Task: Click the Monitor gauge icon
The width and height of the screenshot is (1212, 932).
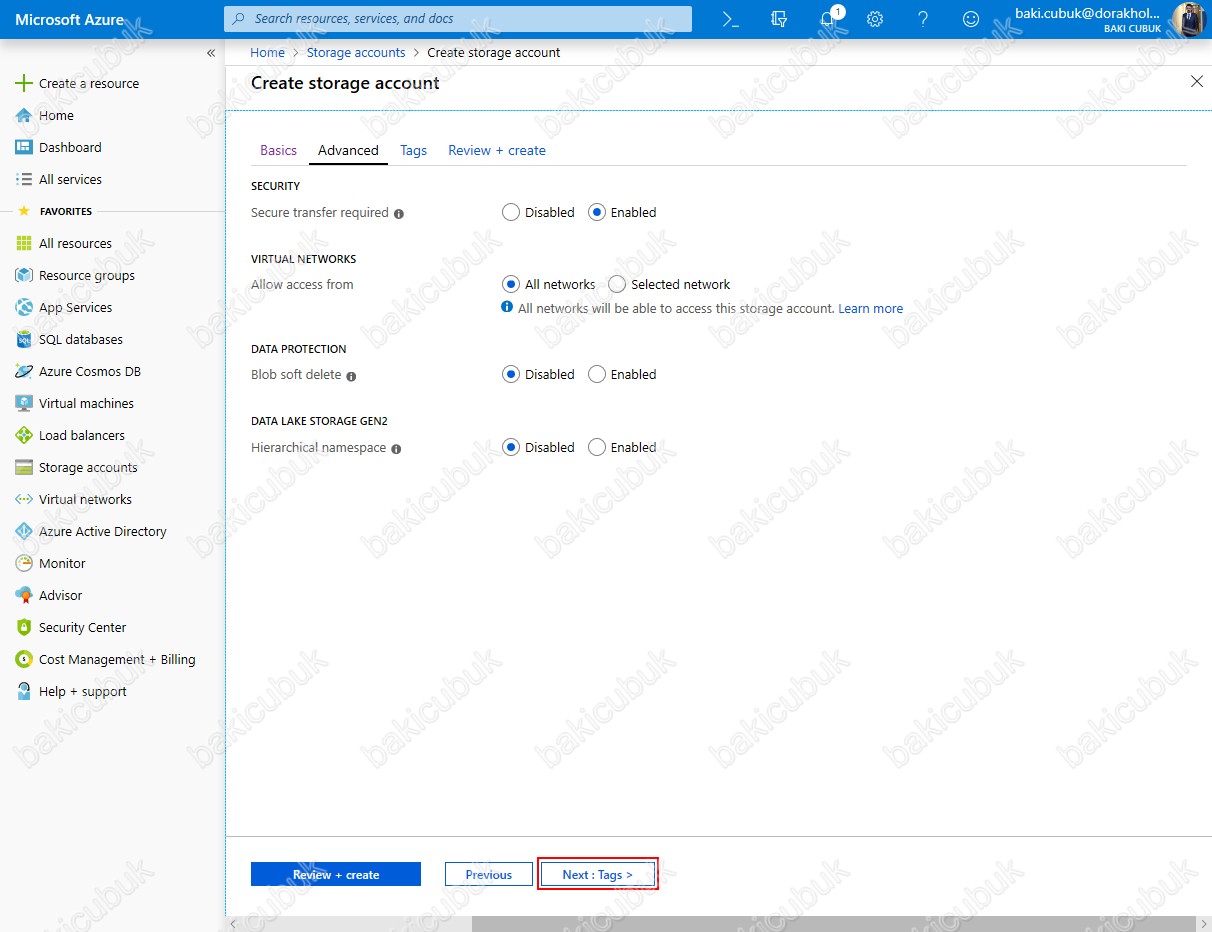Action: [24, 563]
